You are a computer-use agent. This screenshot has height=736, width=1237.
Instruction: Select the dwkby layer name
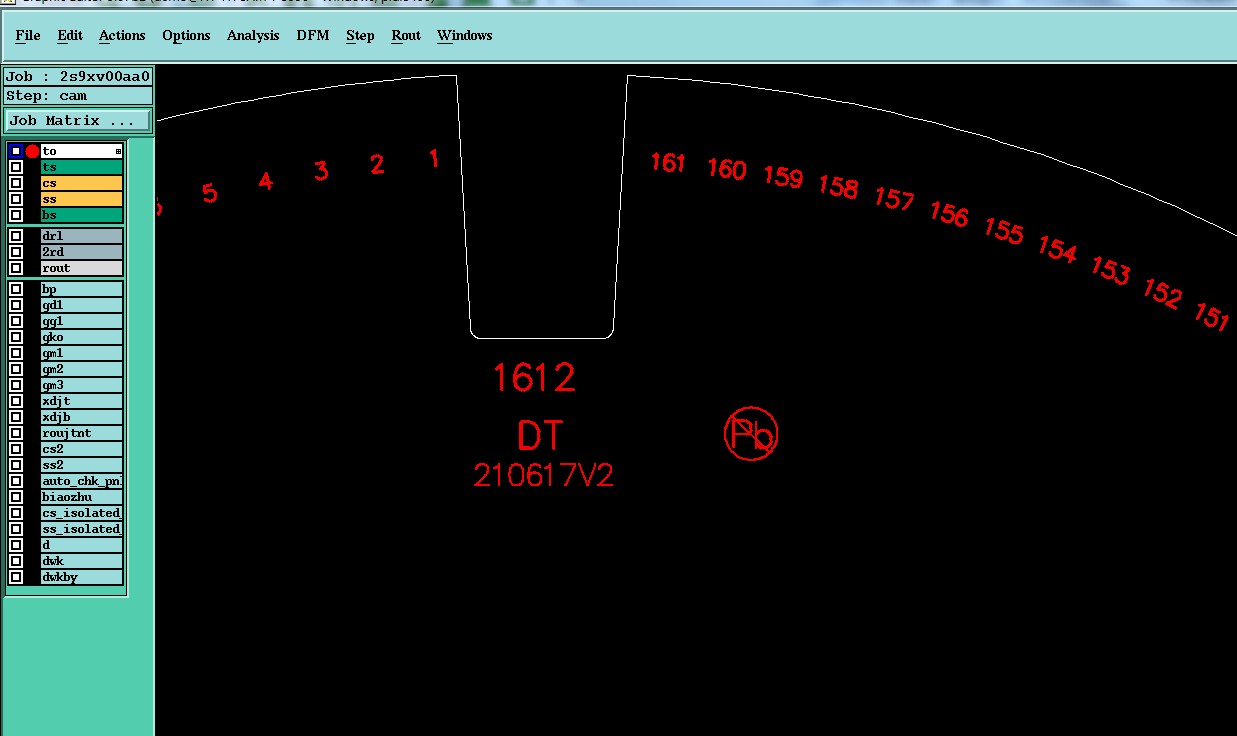pos(81,577)
